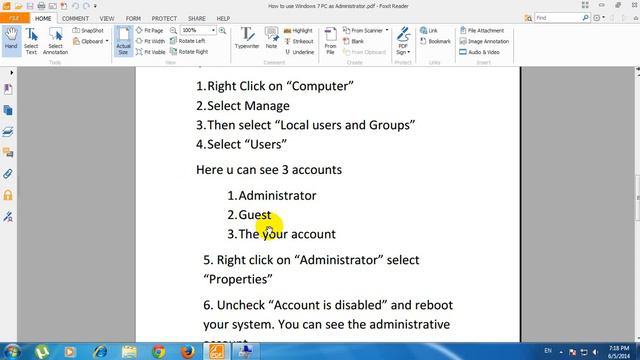The height and width of the screenshot is (360, 640).
Task: Open the Bookmarks side panel
Action: (x=8, y=89)
